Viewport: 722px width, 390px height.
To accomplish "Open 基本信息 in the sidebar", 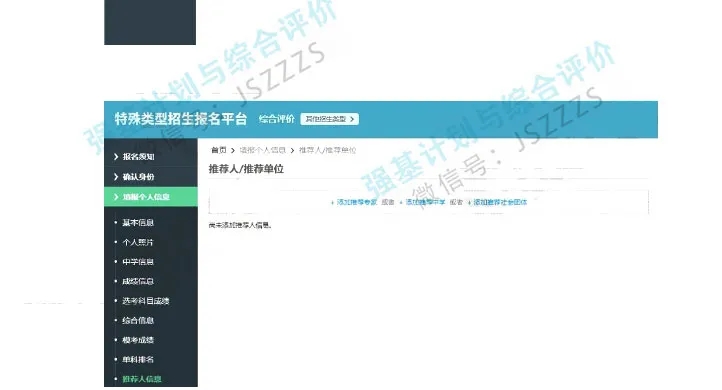I will [138, 222].
